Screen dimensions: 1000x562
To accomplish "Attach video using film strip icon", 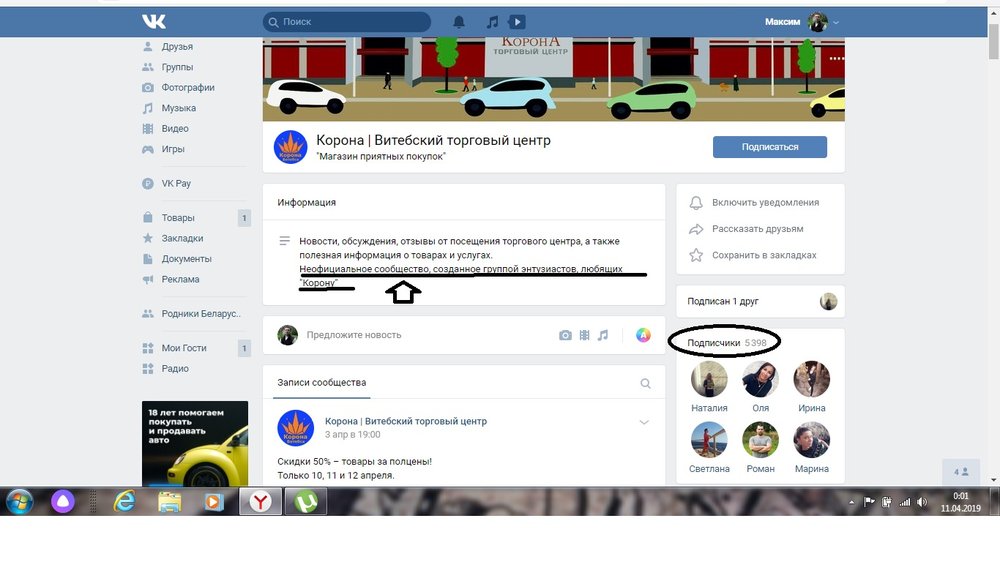I will 584,335.
